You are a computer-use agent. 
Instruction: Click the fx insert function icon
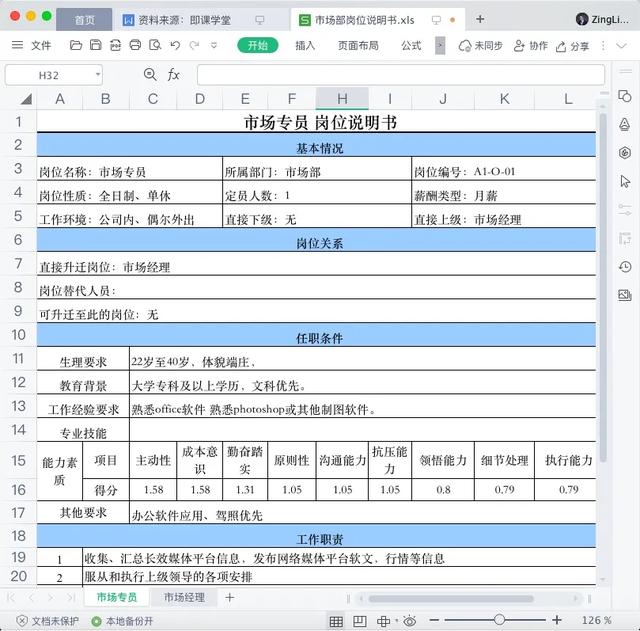pyautogui.click(x=173, y=75)
